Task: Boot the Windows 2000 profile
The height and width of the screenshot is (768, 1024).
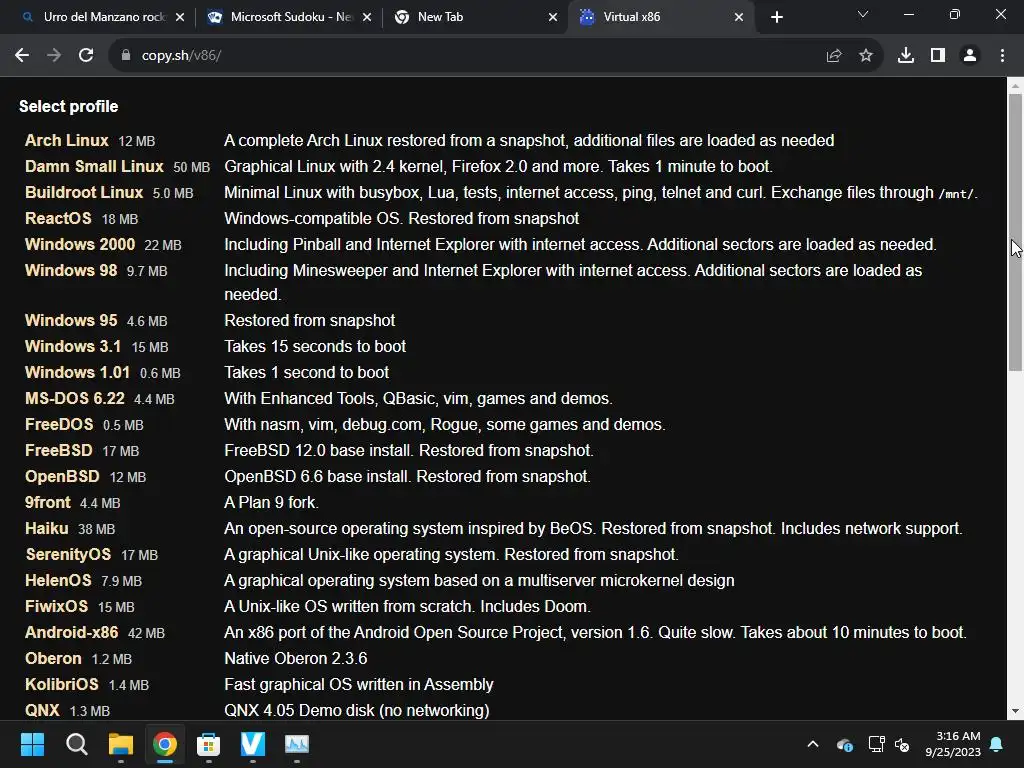Action: [80, 245]
